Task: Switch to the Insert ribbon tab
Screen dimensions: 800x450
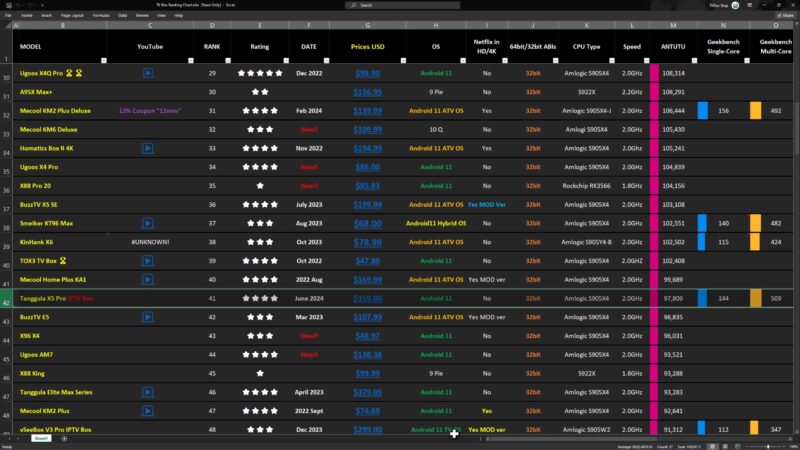Action: pyautogui.click(x=46, y=15)
